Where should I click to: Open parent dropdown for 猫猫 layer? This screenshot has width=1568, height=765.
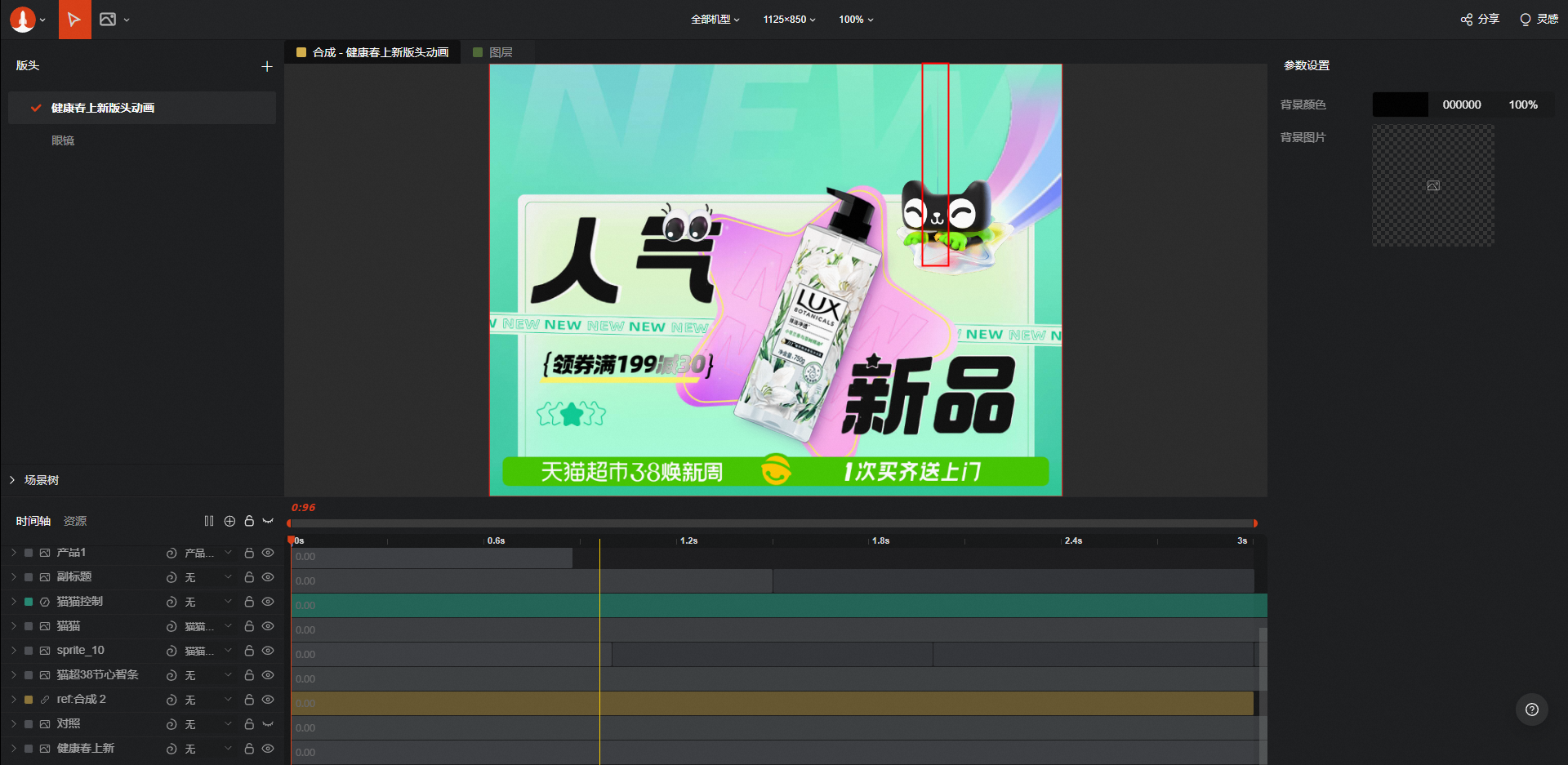(x=229, y=626)
